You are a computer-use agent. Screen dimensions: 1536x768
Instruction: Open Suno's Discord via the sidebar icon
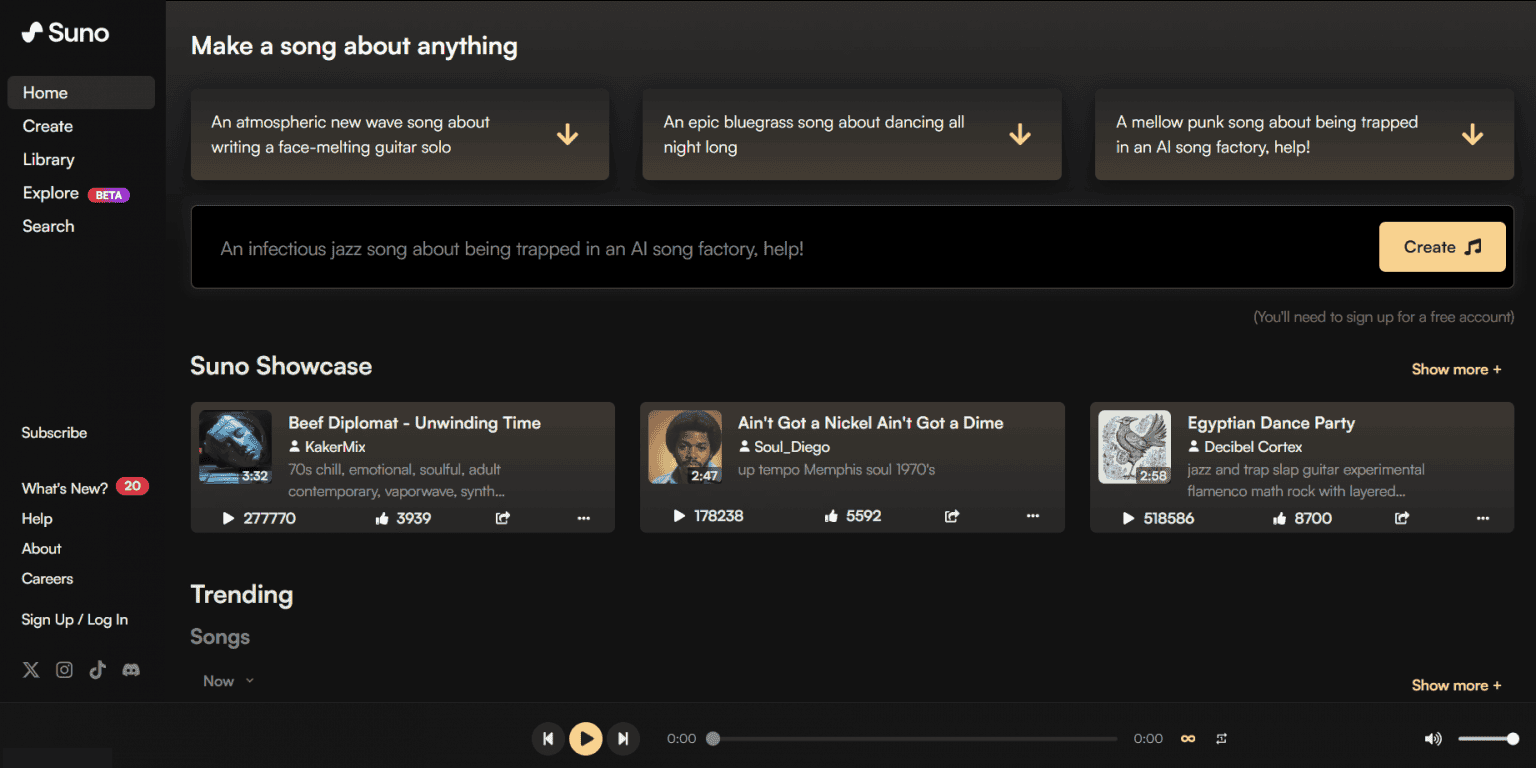[131, 670]
